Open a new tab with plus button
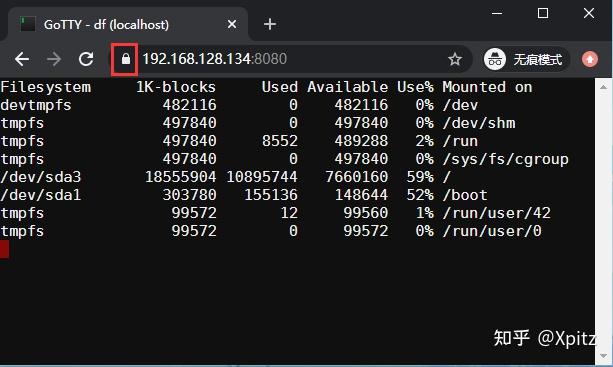 click(x=270, y=24)
